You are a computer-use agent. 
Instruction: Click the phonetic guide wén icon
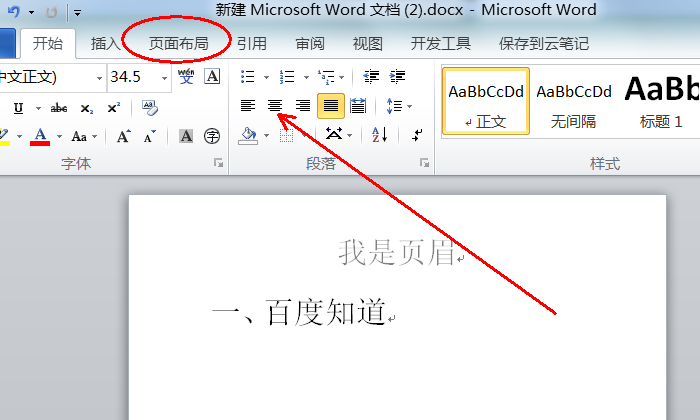pyautogui.click(x=186, y=76)
